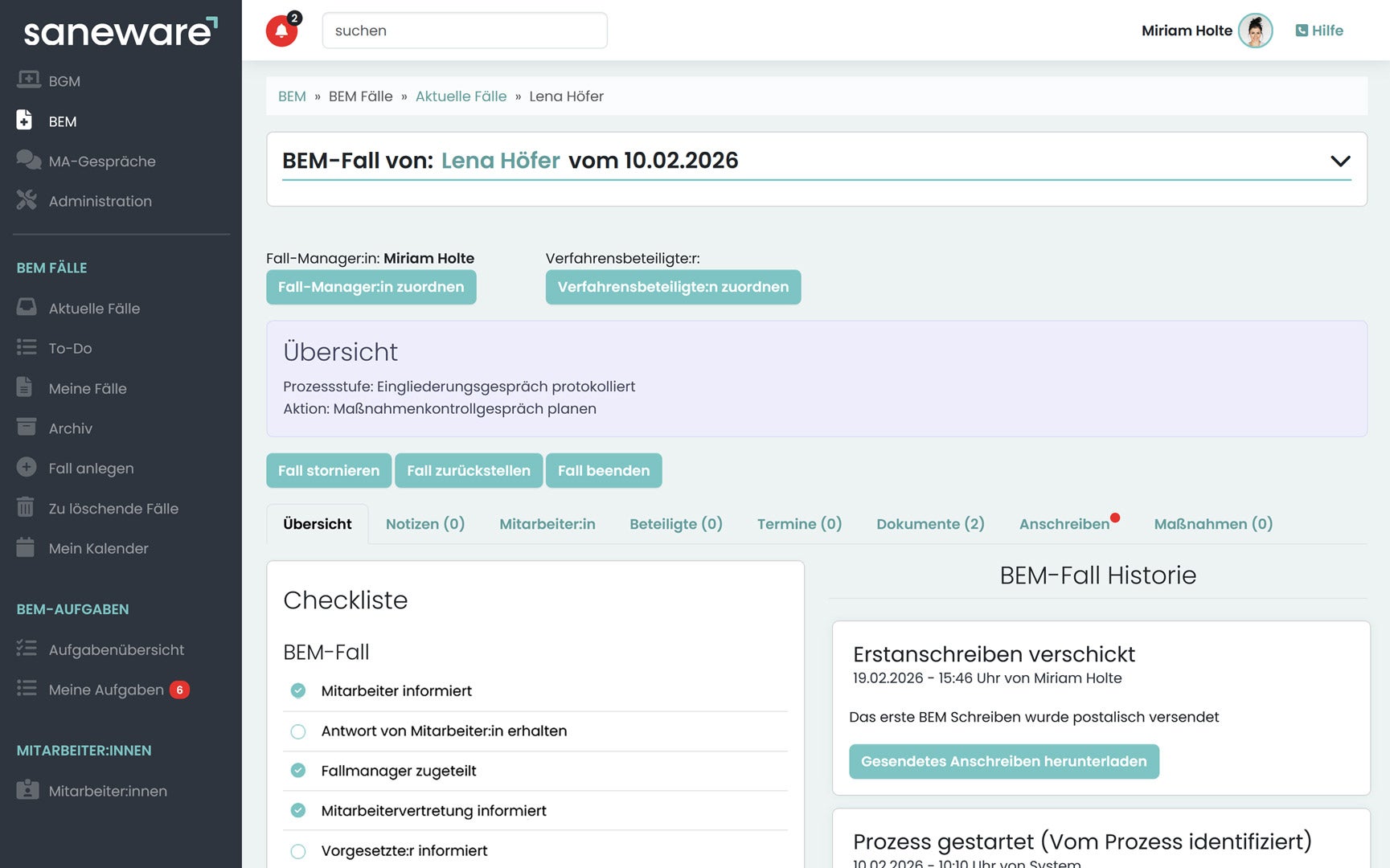Viewport: 1390px width, 868px height.
Task: Expand the BEM-Fall header chevron
Action: tap(1340, 161)
